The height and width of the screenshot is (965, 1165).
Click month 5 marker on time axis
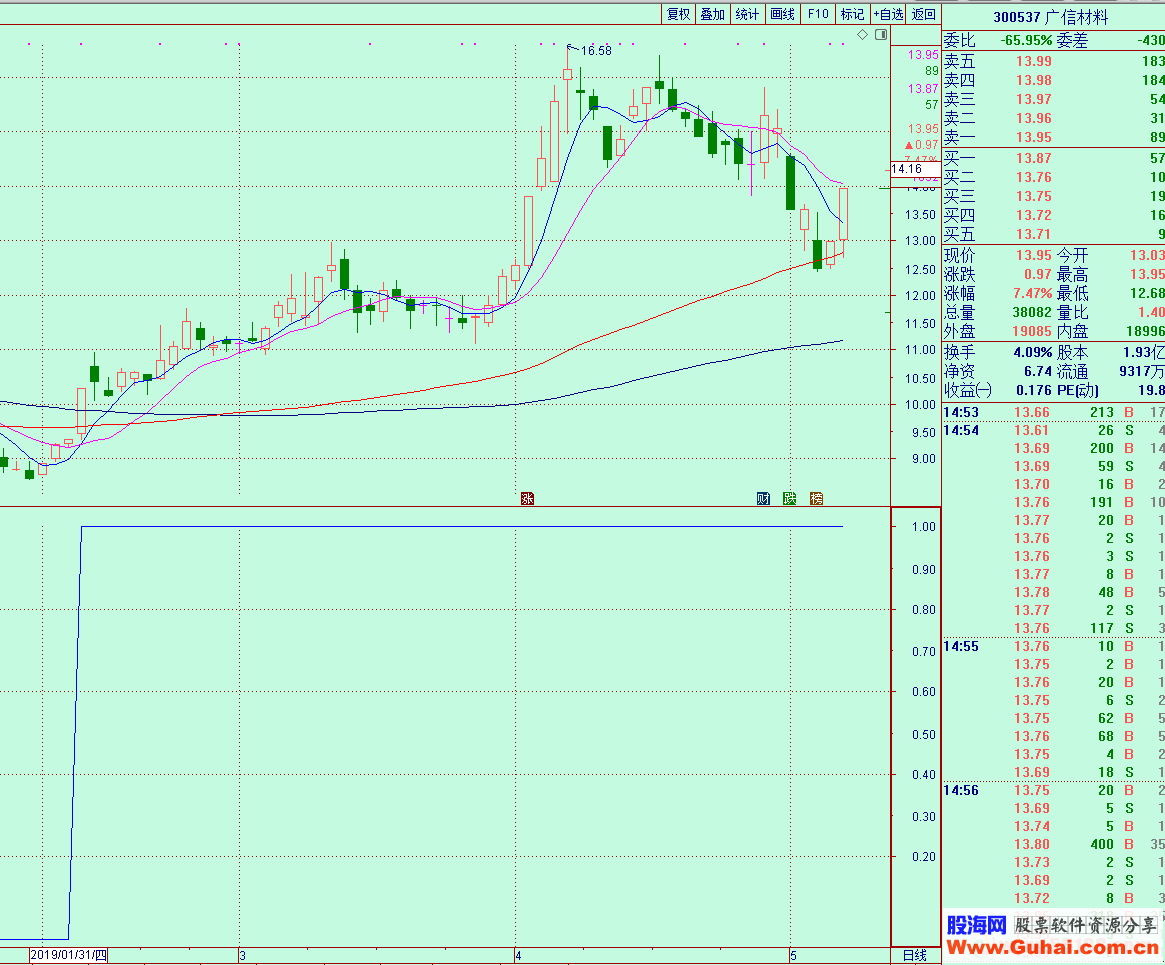pos(794,956)
